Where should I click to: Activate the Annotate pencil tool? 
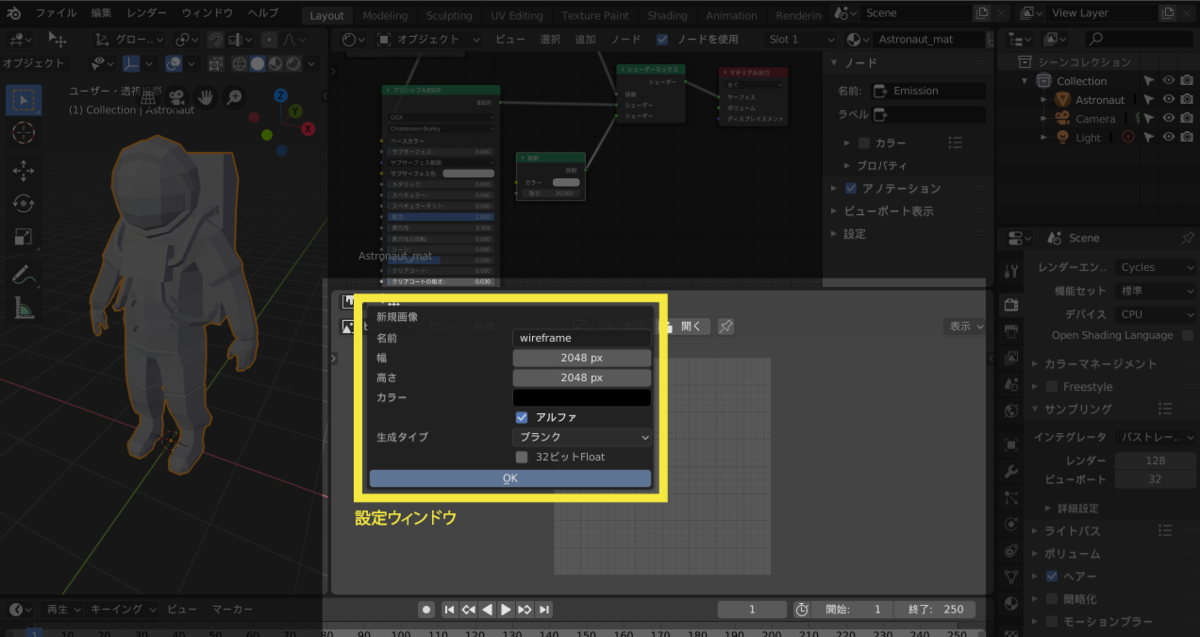point(23,275)
